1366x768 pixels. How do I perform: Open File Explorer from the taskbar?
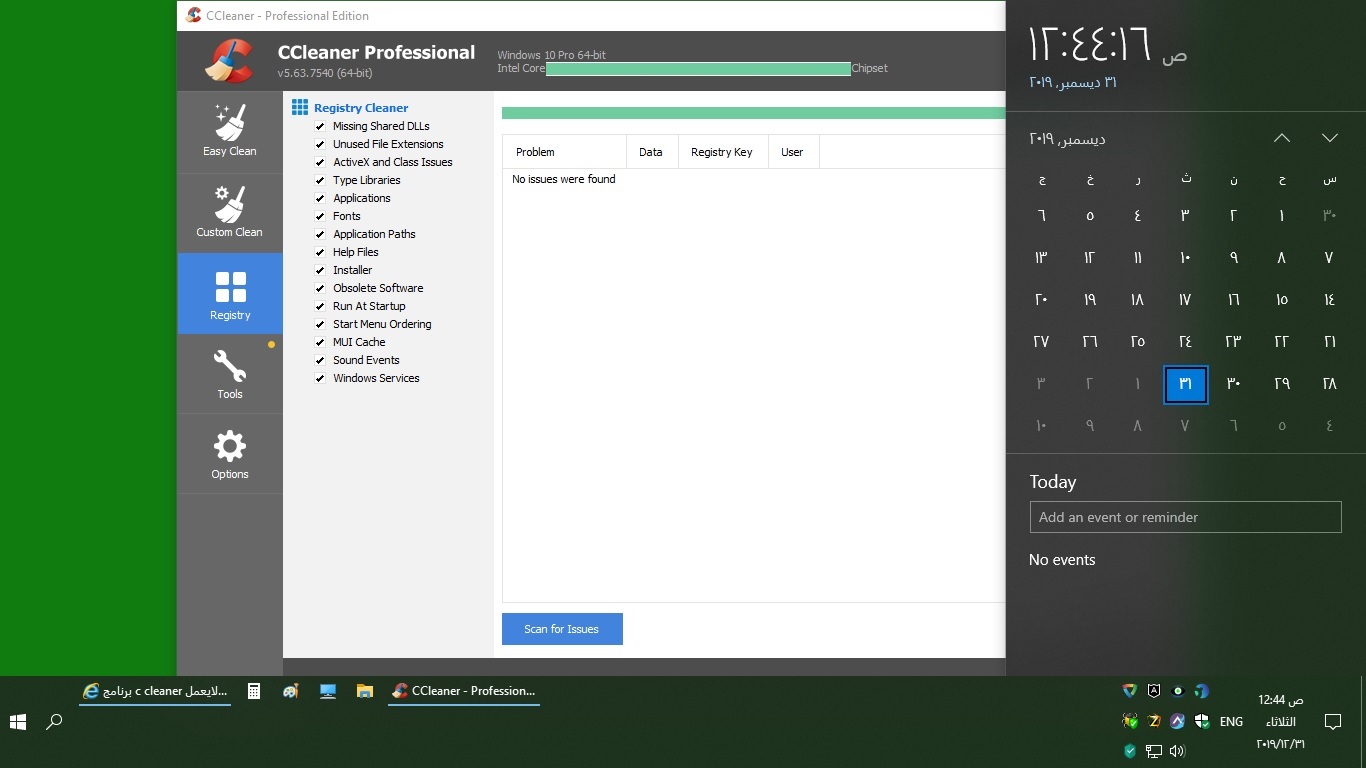coord(365,691)
